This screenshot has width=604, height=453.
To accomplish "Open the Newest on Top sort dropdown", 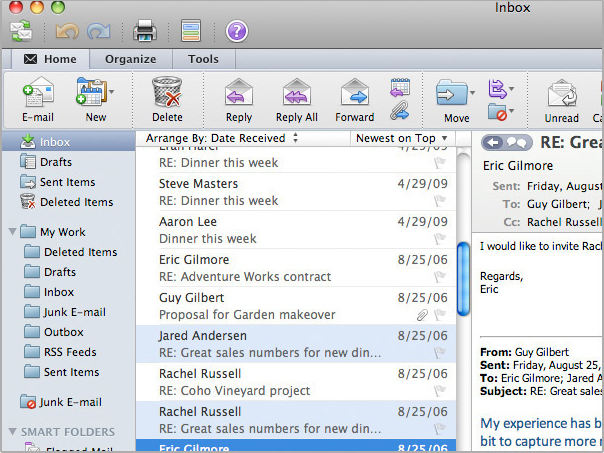I will click(402, 138).
